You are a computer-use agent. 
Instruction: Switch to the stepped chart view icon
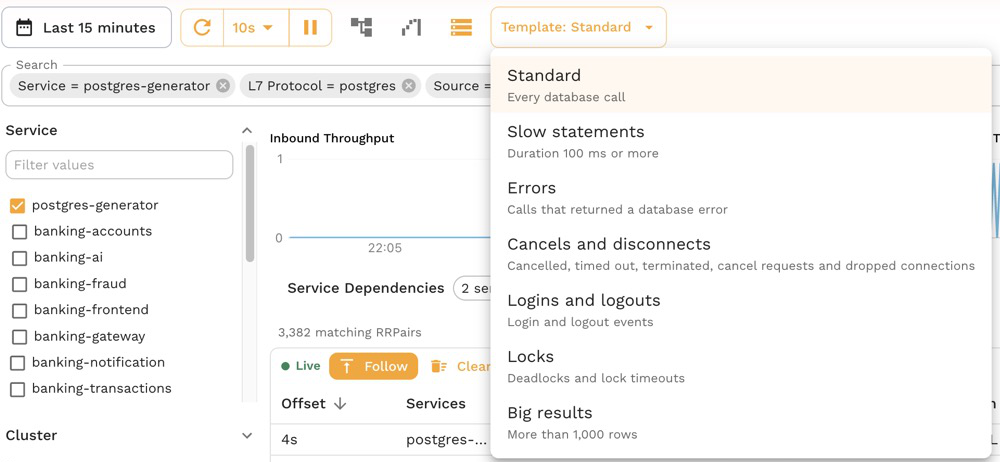(x=411, y=27)
